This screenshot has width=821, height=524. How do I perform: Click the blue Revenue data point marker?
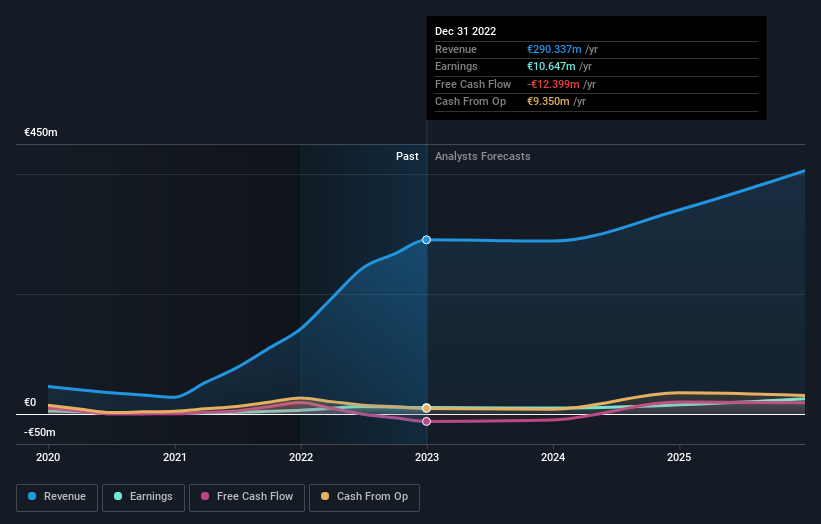pos(426,240)
